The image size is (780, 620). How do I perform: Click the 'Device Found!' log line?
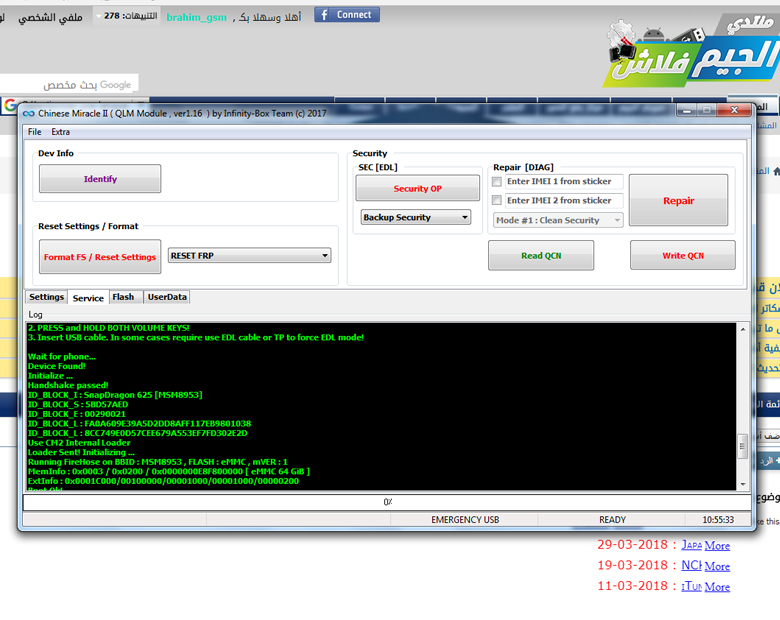57,366
